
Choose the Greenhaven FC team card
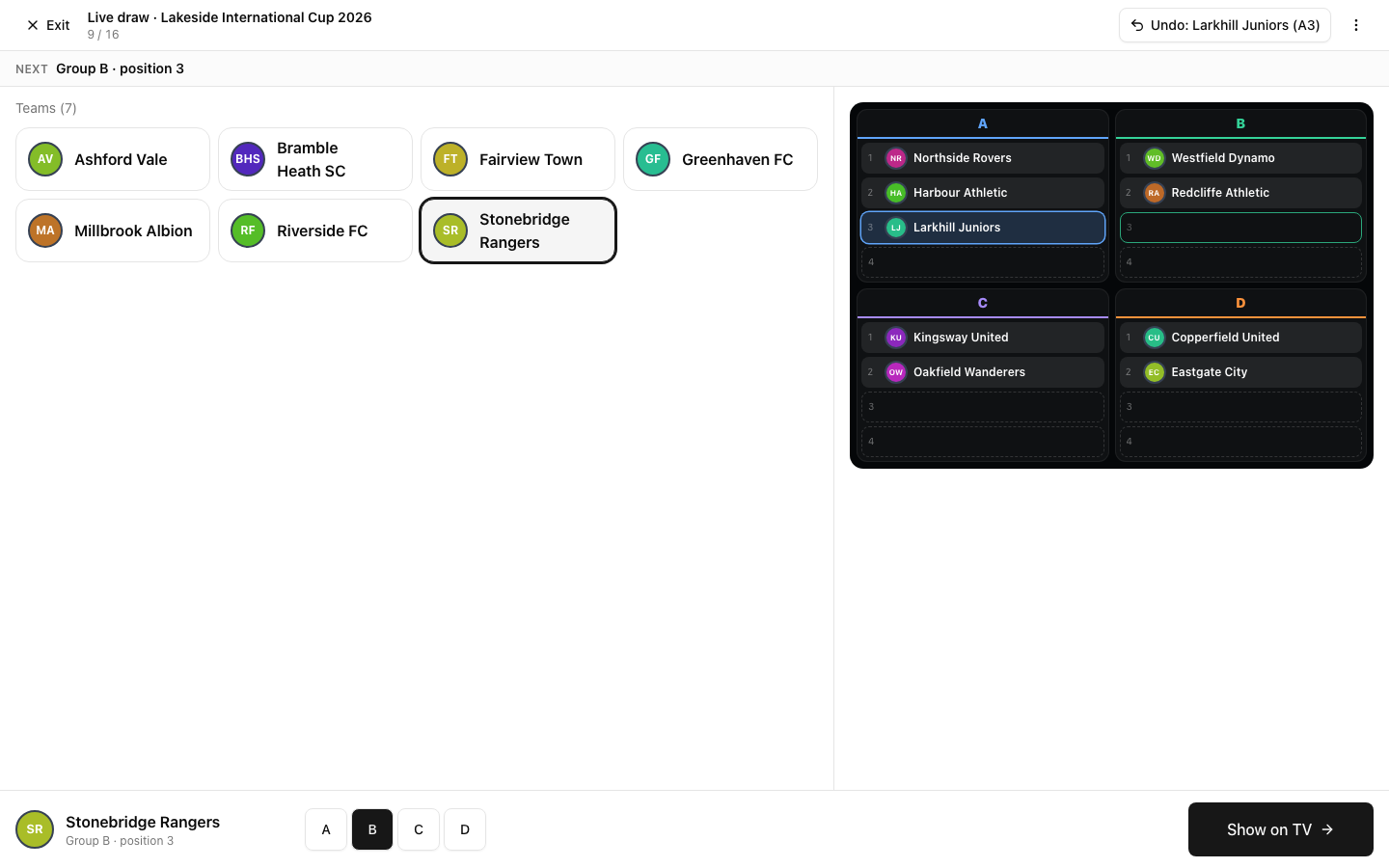coord(721,159)
